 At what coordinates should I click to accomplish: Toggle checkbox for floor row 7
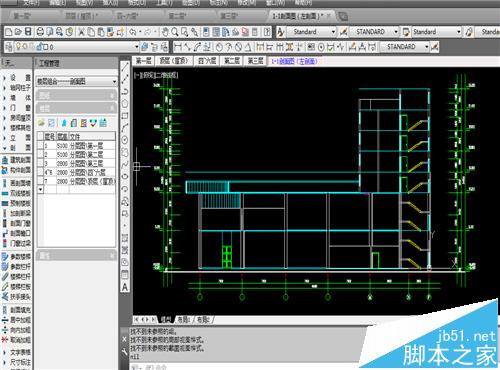(40, 181)
